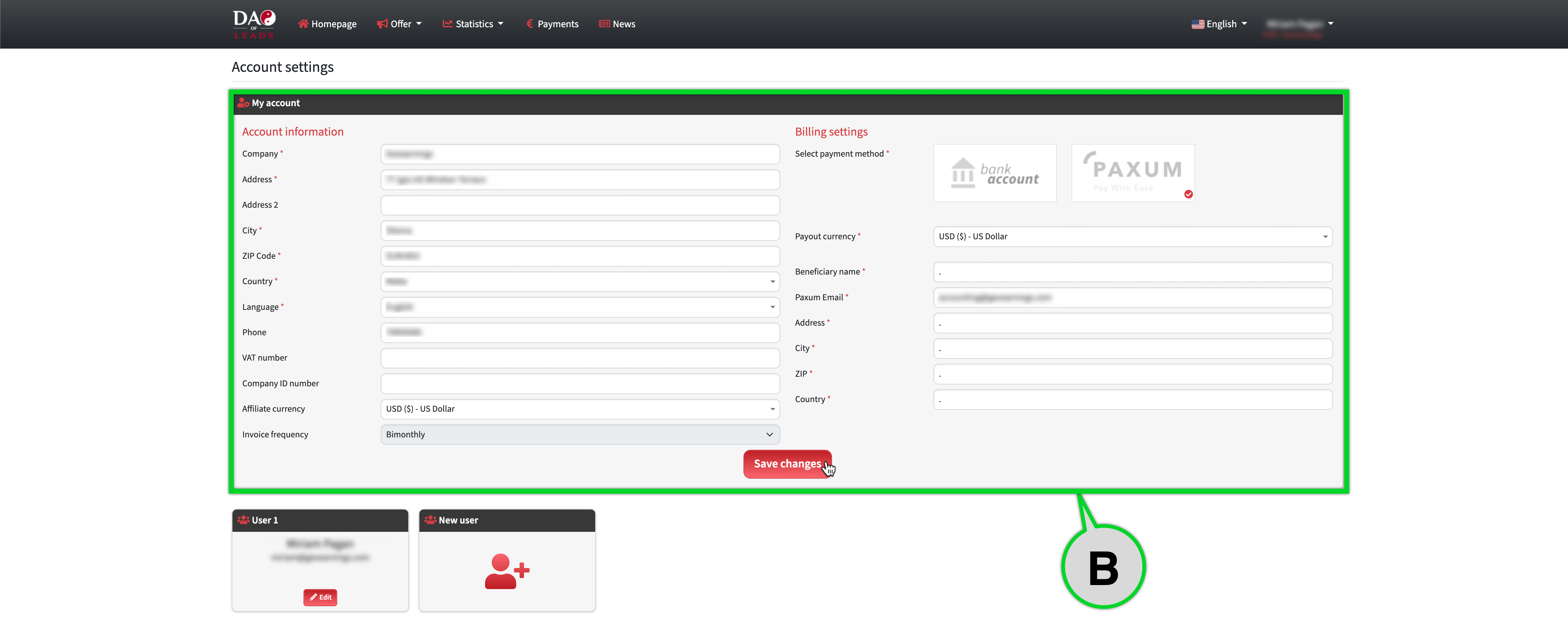Click into the VAT number field
The height and width of the screenshot is (629, 1568).
pos(579,358)
